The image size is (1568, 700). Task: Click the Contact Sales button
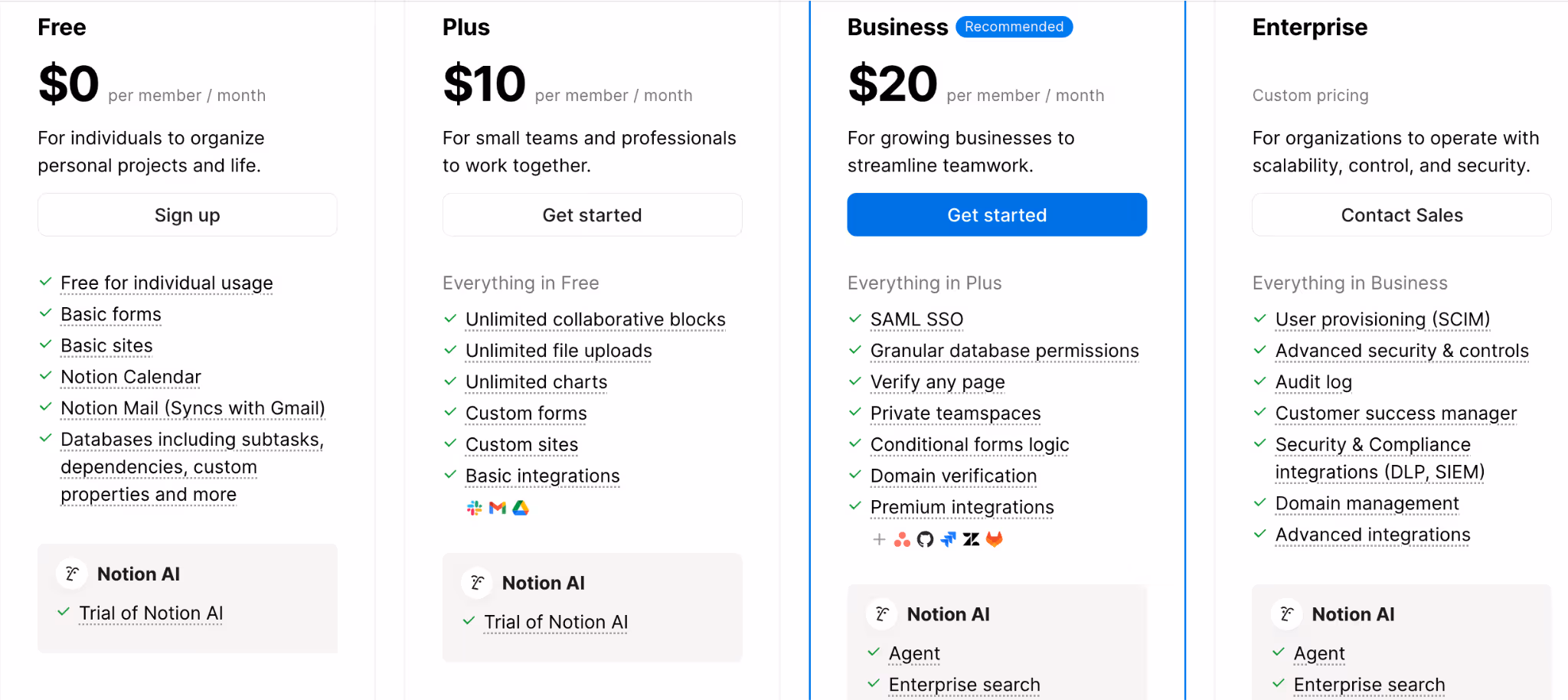pos(1401,215)
